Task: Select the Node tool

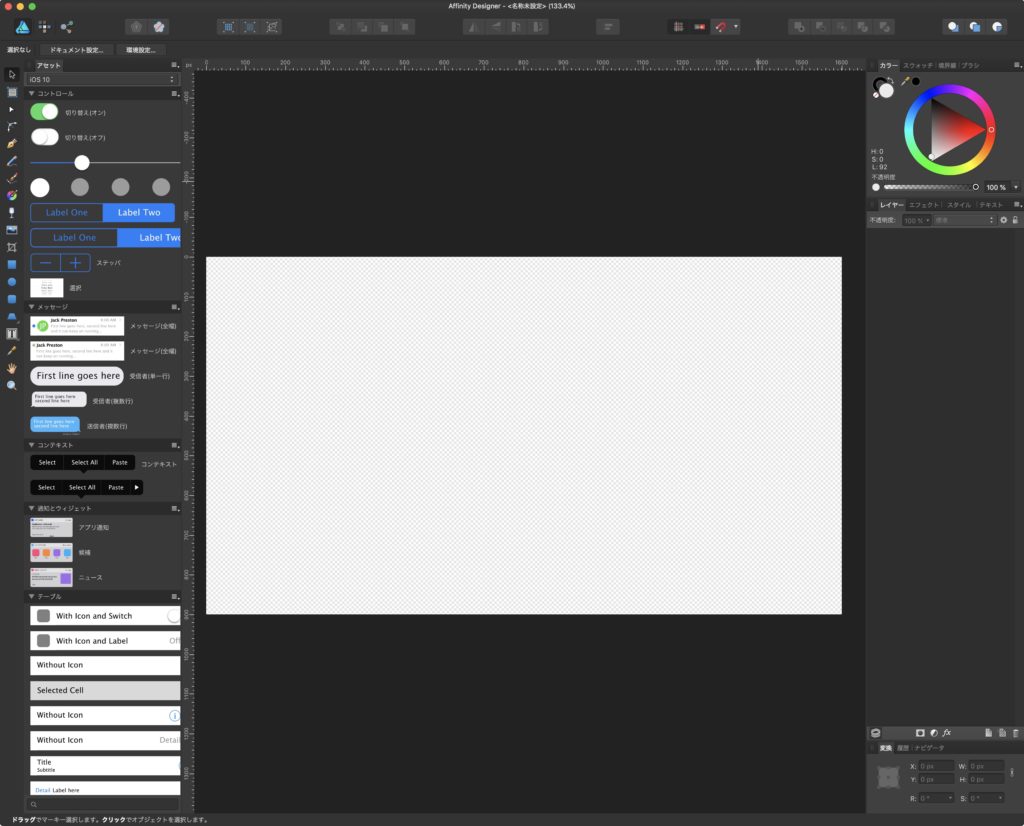Action: pos(12,109)
